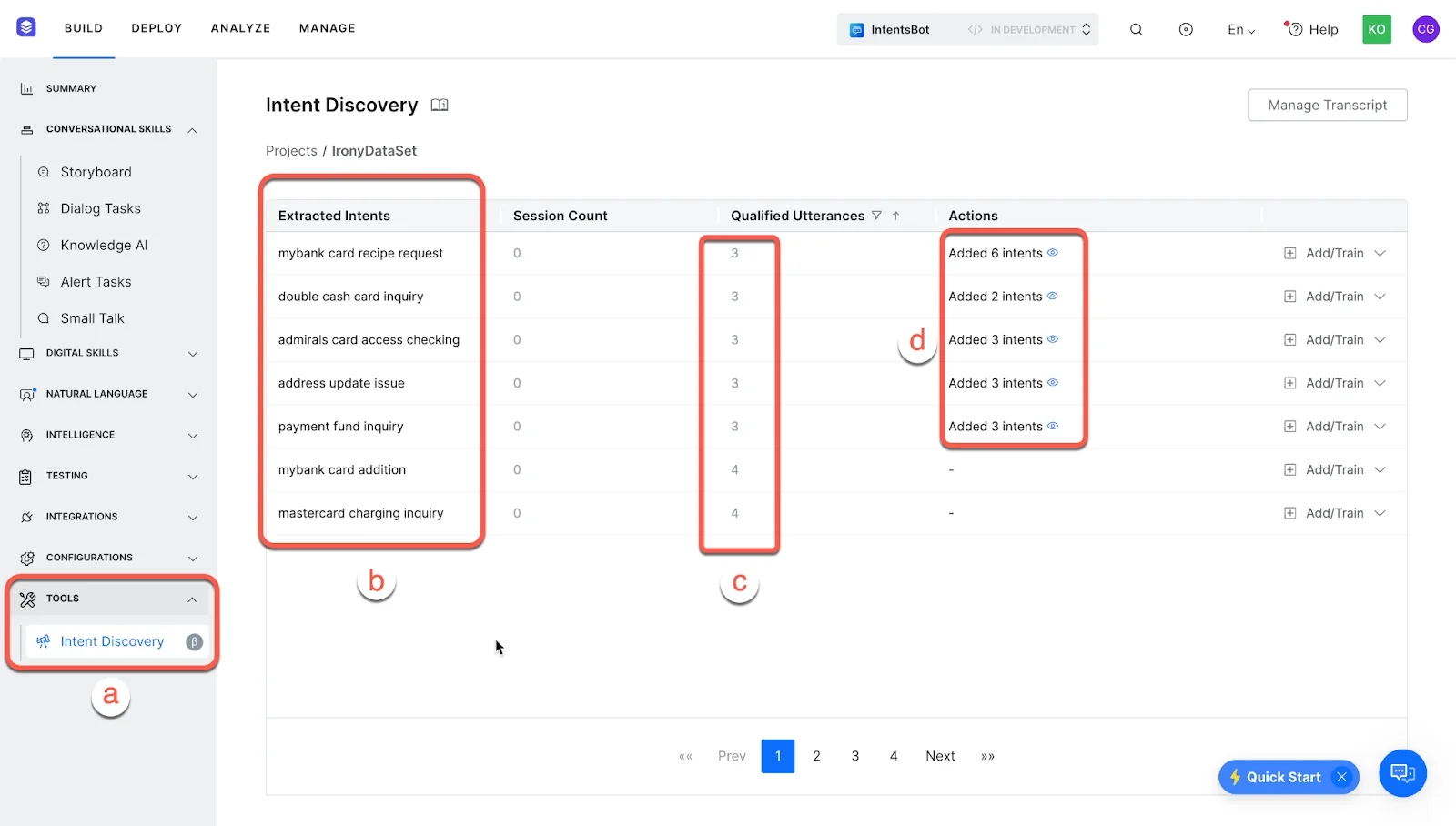Select the Storyboard sidebar item

[x=96, y=171]
